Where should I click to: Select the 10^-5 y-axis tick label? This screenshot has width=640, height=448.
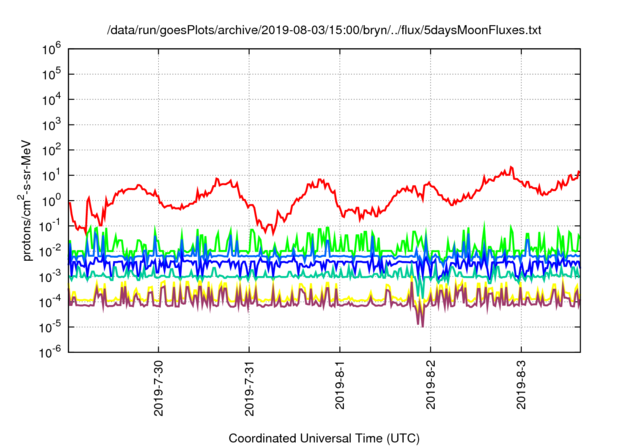(x=51, y=328)
